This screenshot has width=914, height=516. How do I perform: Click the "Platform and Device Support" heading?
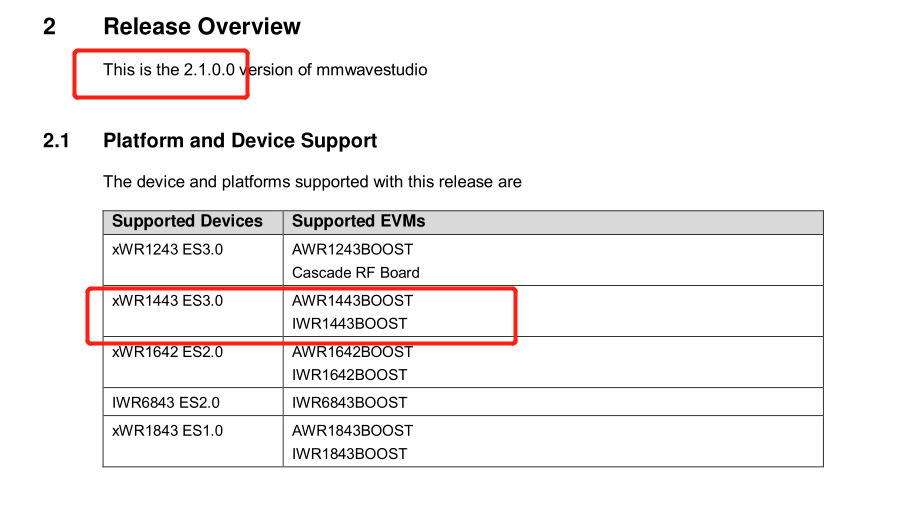[240, 141]
